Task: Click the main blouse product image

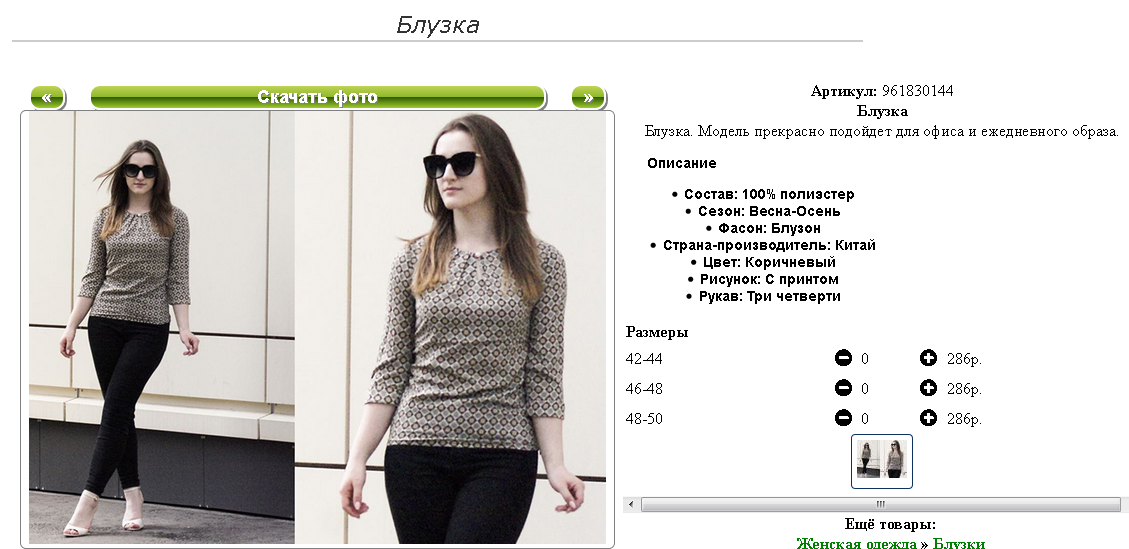Action: 318,328
